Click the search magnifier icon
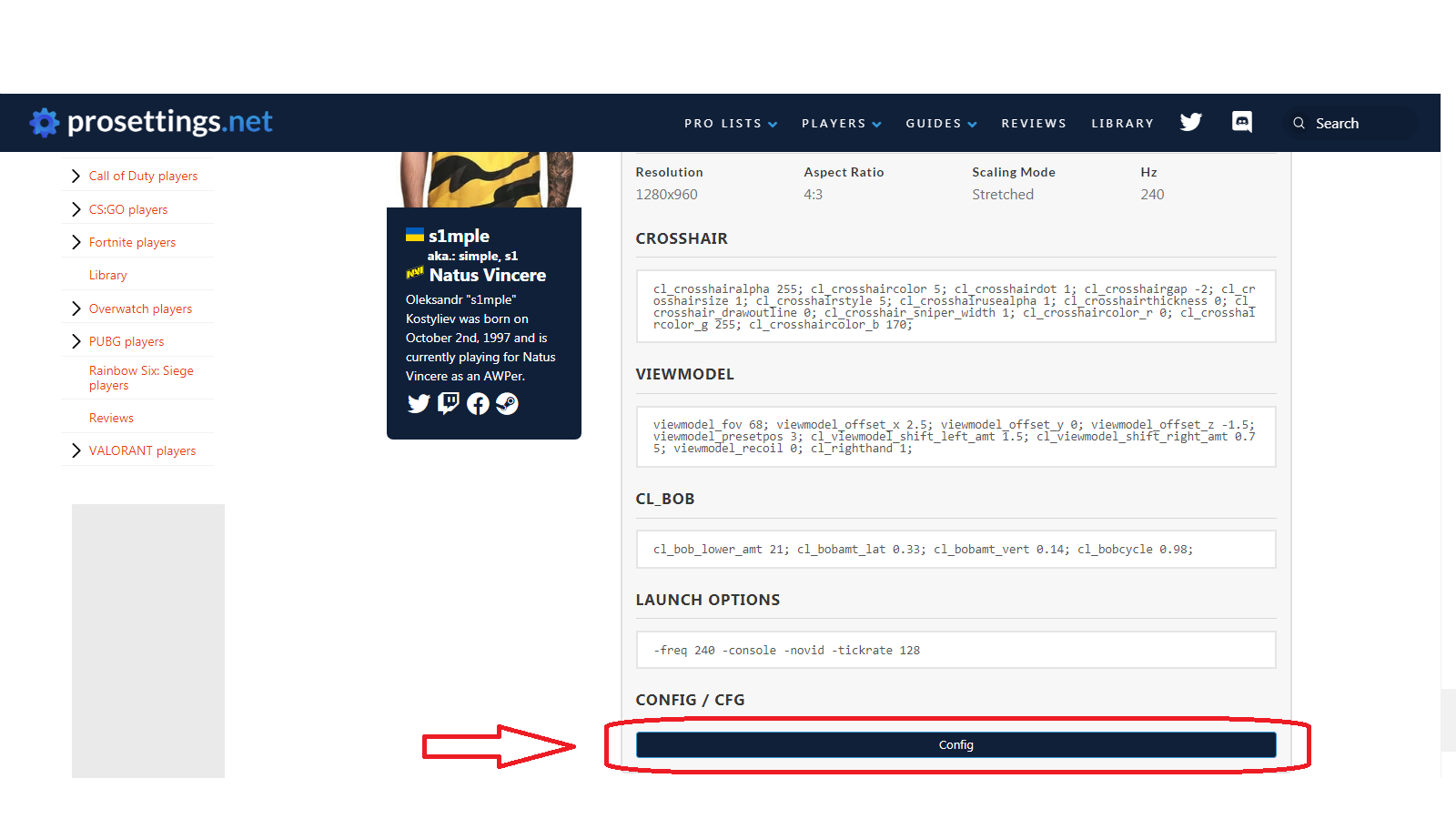This screenshot has height=819, width=1456. tap(1299, 123)
